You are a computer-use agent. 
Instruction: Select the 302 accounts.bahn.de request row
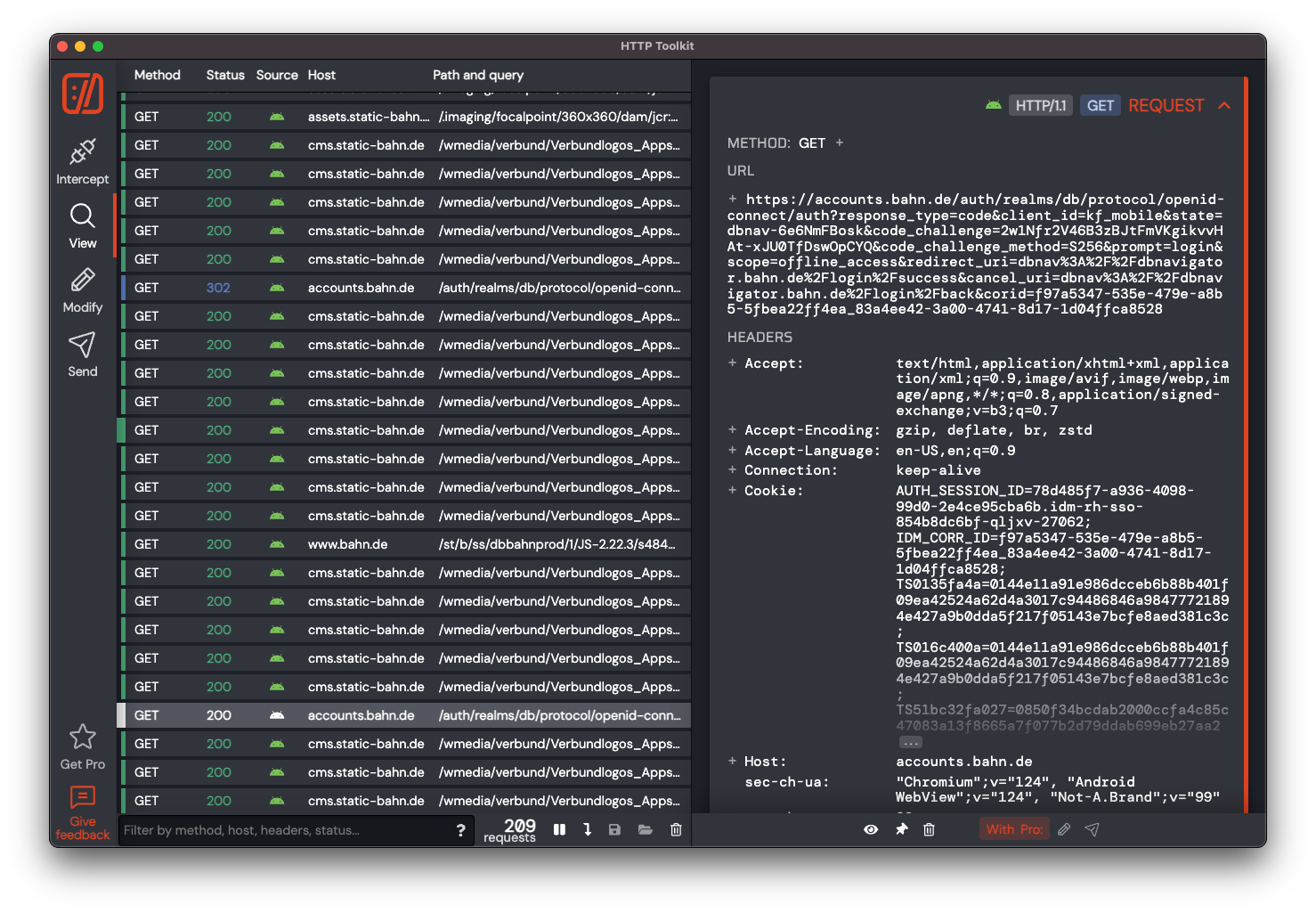[404, 288]
